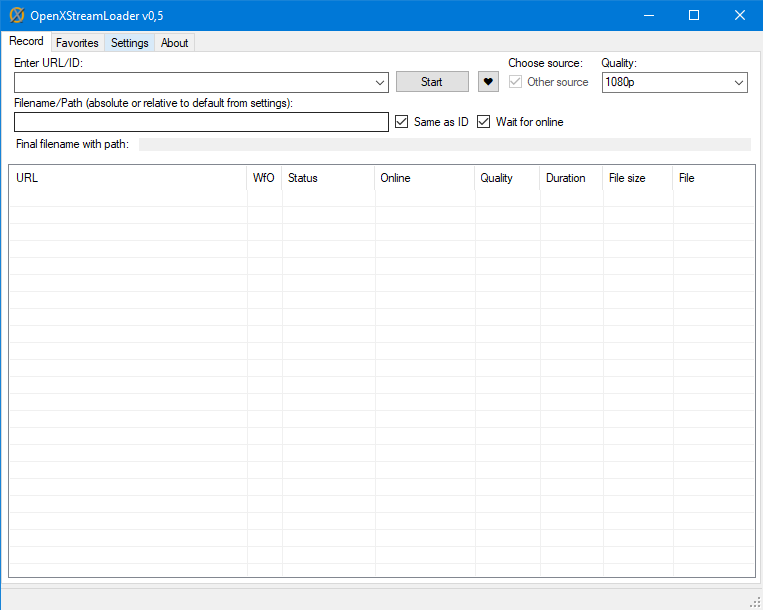Open the Settings tab
Viewport: 763px width, 610px height.
[129, 43]
